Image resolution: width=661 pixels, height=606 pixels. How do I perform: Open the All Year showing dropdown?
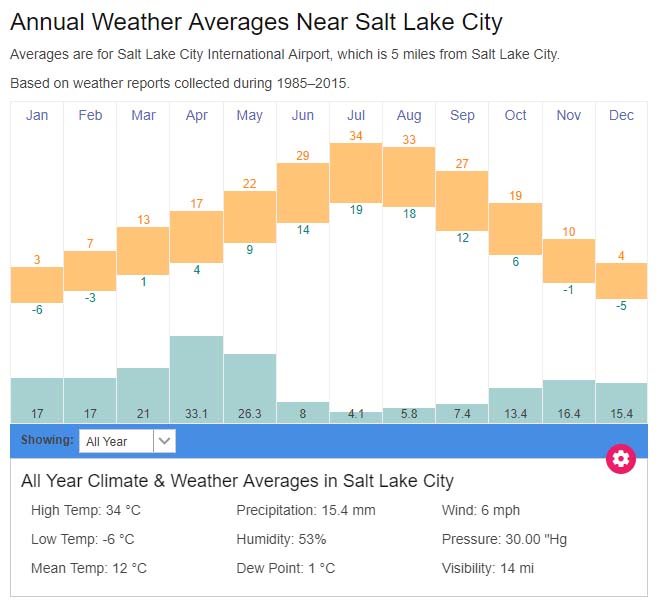pos(117,441)
